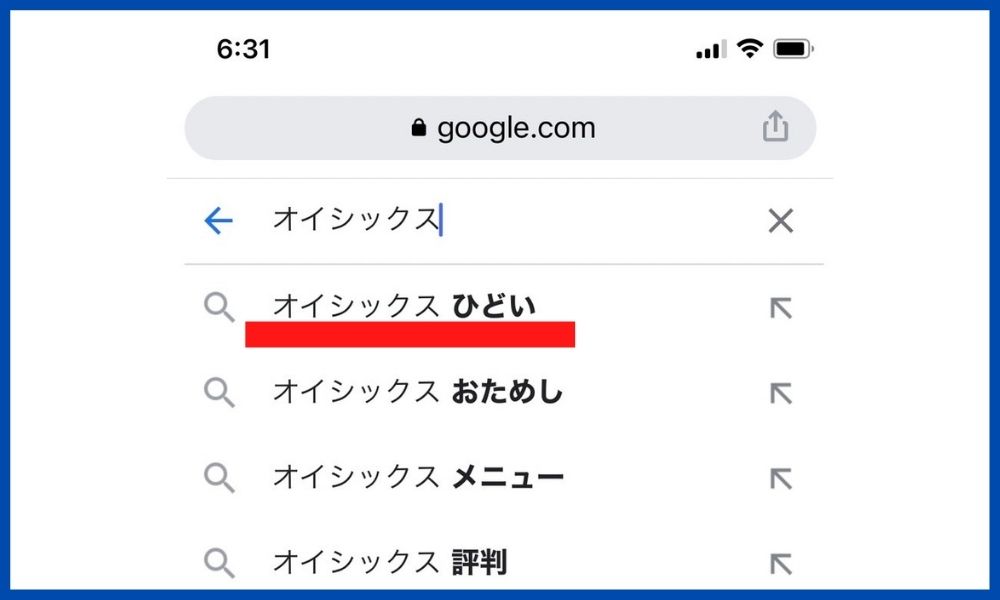Viewport: 1000px width, 600px height.
Task: Click magnifier icon beside オイシックス おためし
Action: (x=219, y=392)
